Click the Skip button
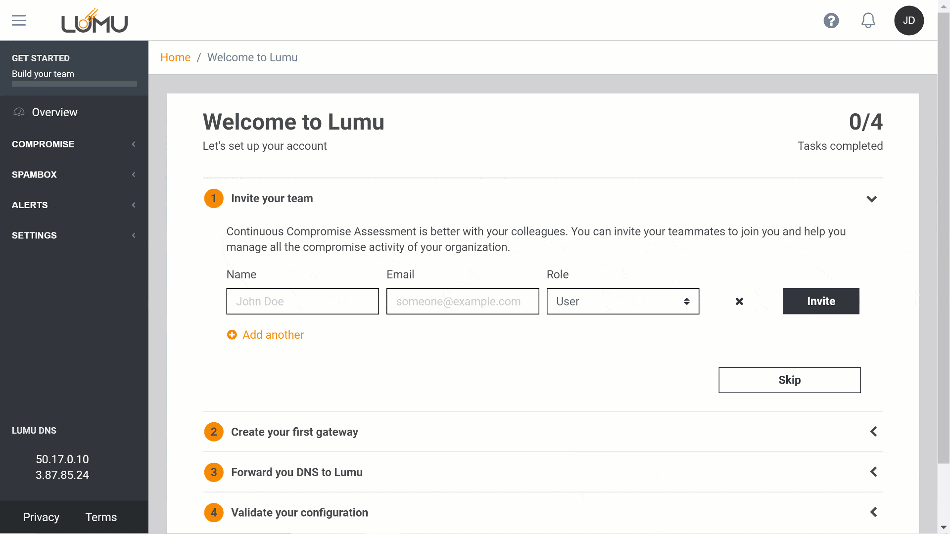Screen dimensions: 950x534 [789, 380]
